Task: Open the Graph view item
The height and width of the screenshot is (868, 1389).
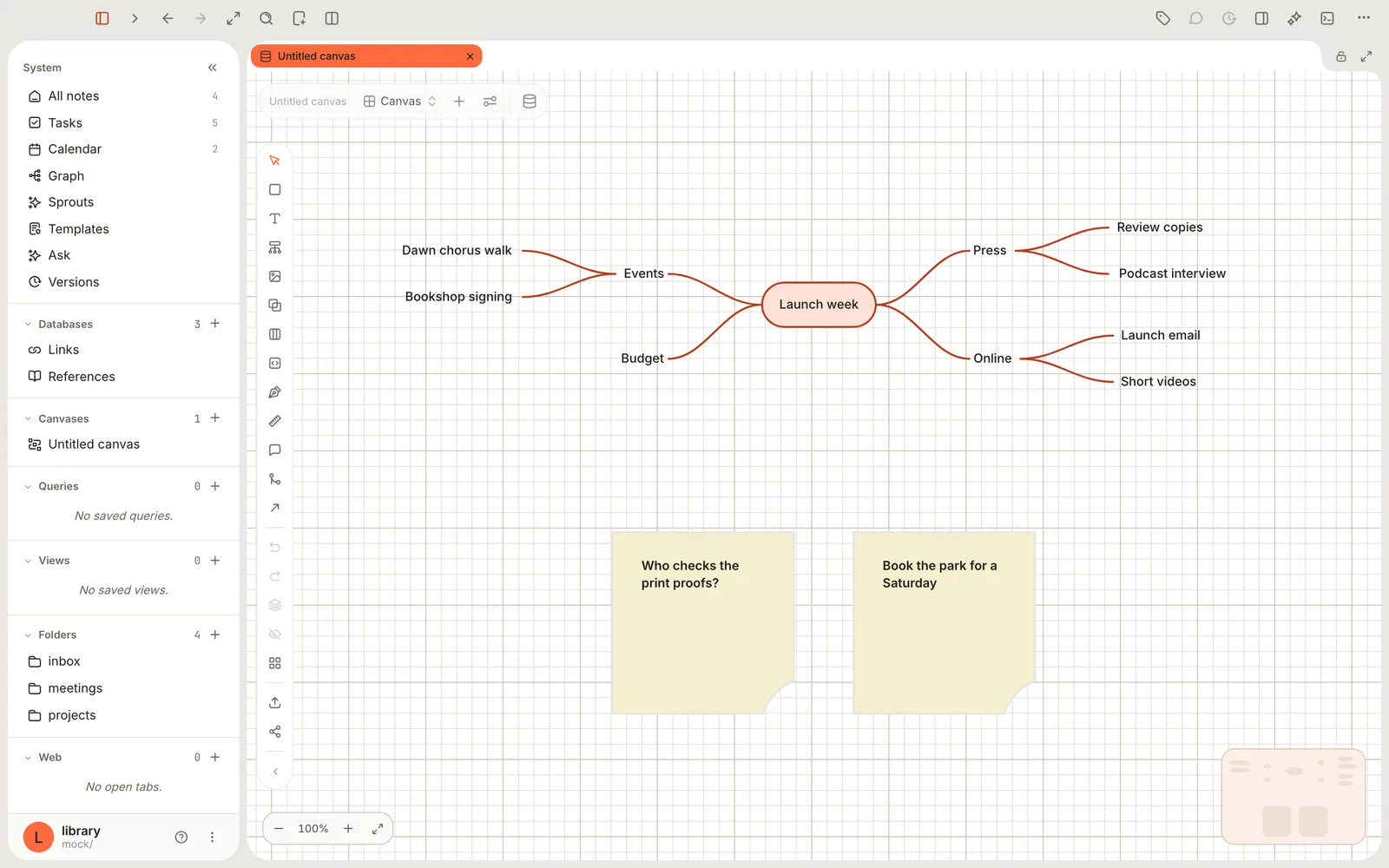Action: (x=123, y=176)
